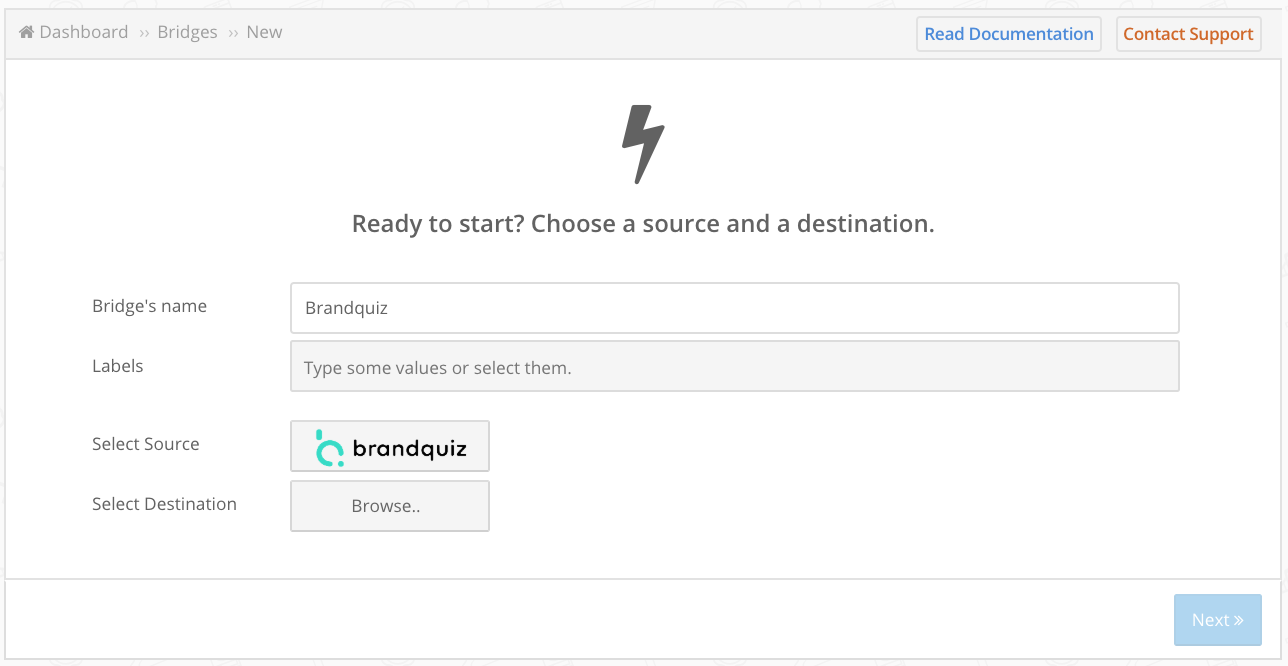1288x666 pixels.
Task: Click the "Labels" field label
Action: pyautogui.click(x=118, y=366)
